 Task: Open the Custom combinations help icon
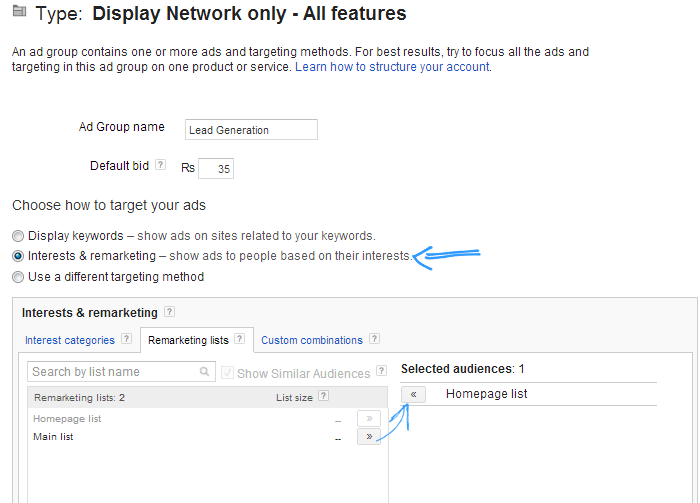point(375,339)
